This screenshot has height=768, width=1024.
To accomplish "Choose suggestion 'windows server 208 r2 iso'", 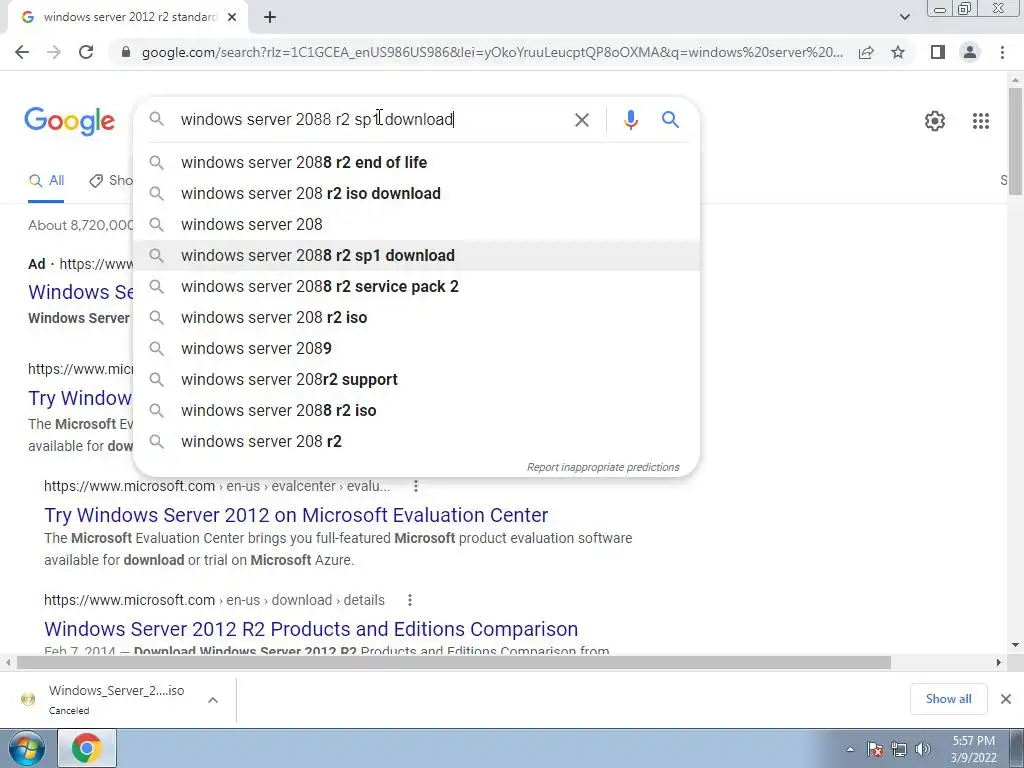I will [416, 317].
